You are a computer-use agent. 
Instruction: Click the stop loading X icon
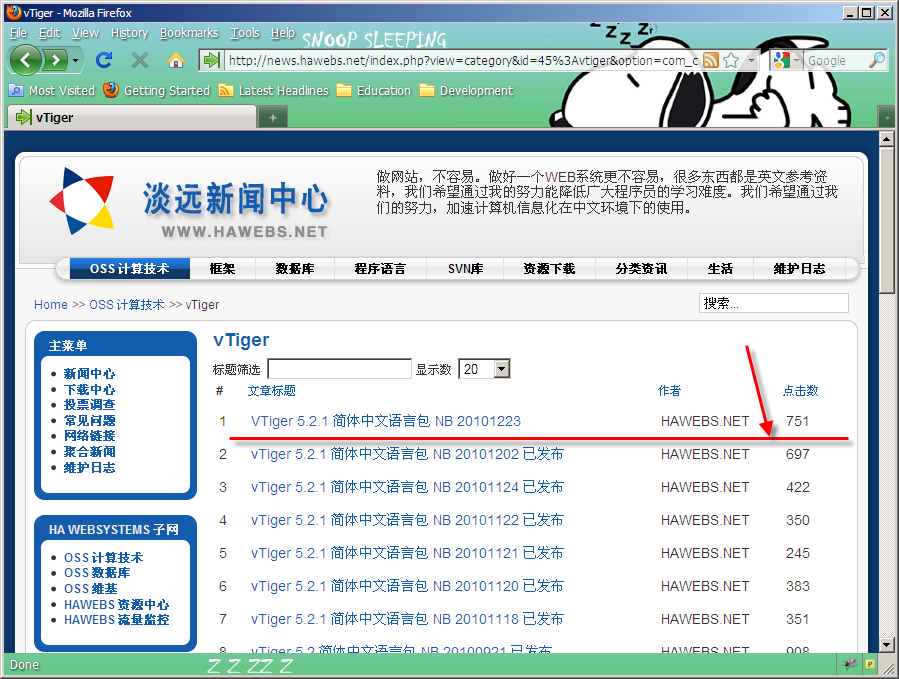(x=139, y=60)
